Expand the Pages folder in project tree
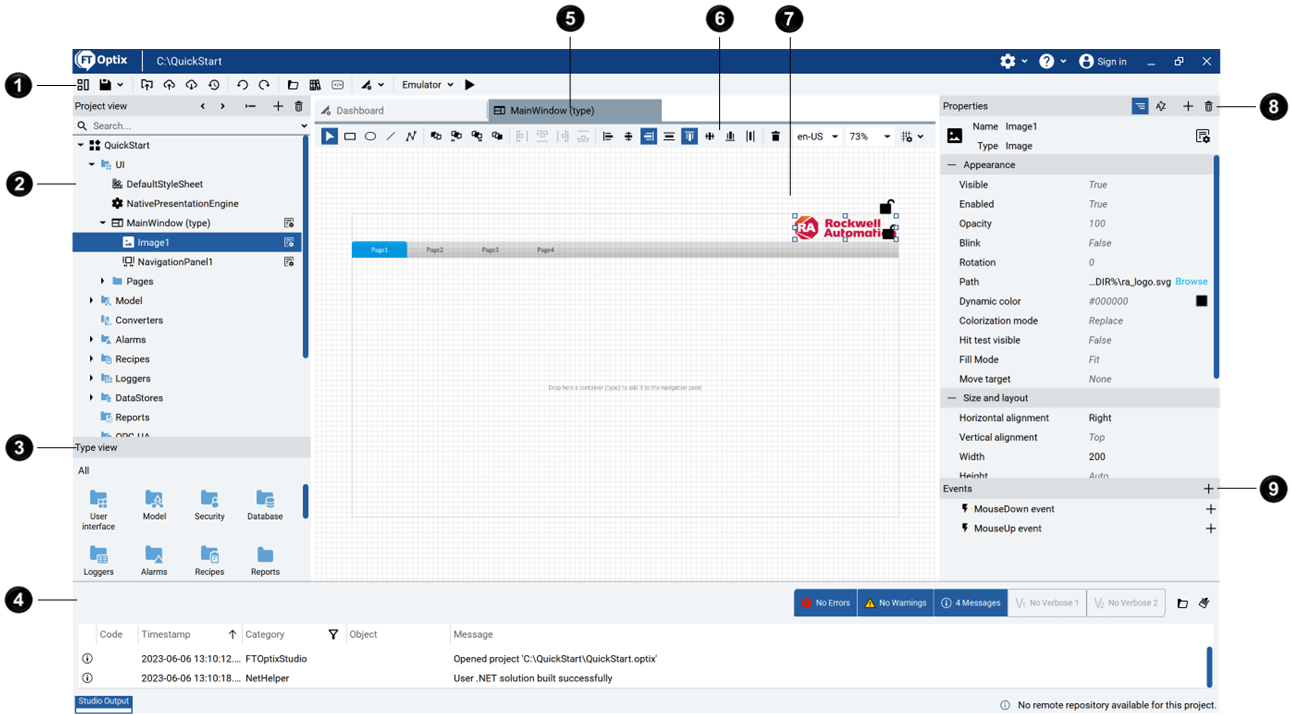 pyautogui.click(x=102, y=282)
